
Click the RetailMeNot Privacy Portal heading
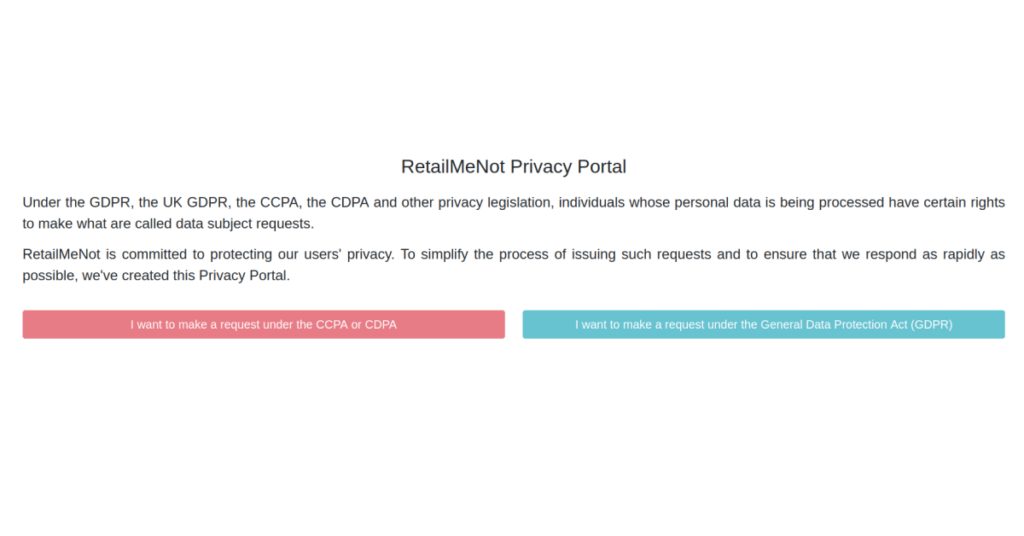pos(513,167)
